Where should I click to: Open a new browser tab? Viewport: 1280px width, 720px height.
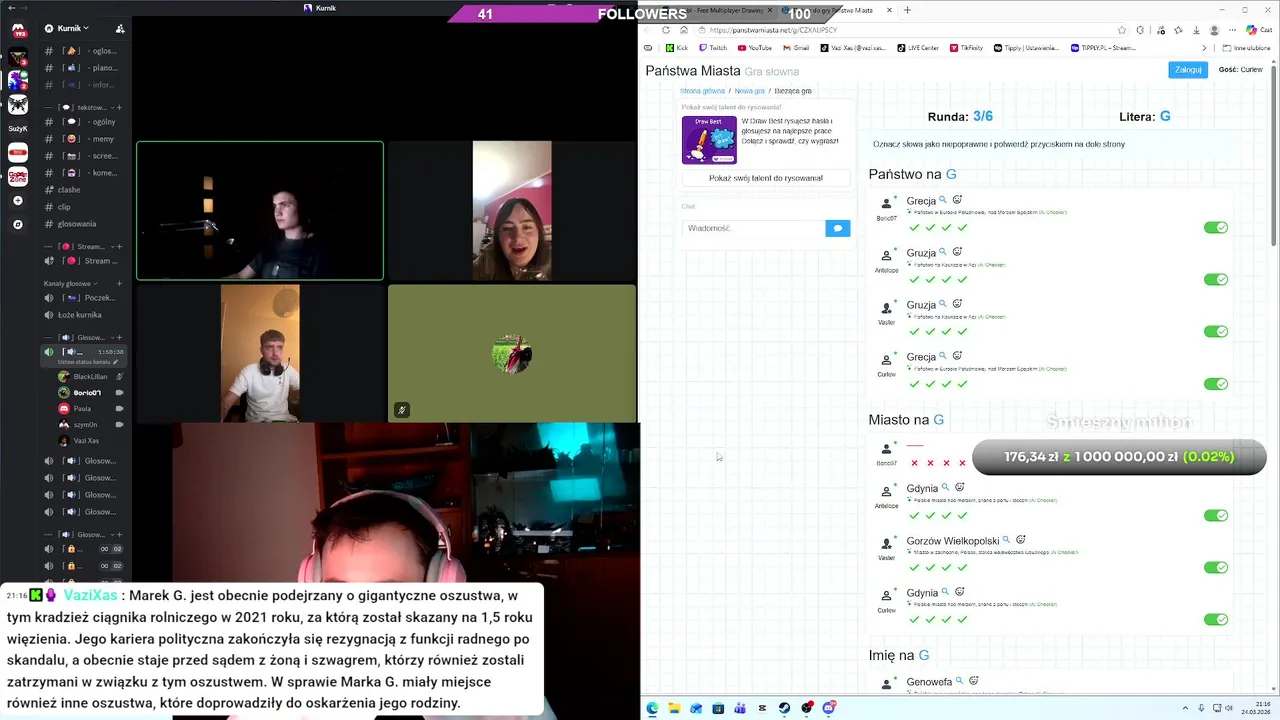click(907, 10)
